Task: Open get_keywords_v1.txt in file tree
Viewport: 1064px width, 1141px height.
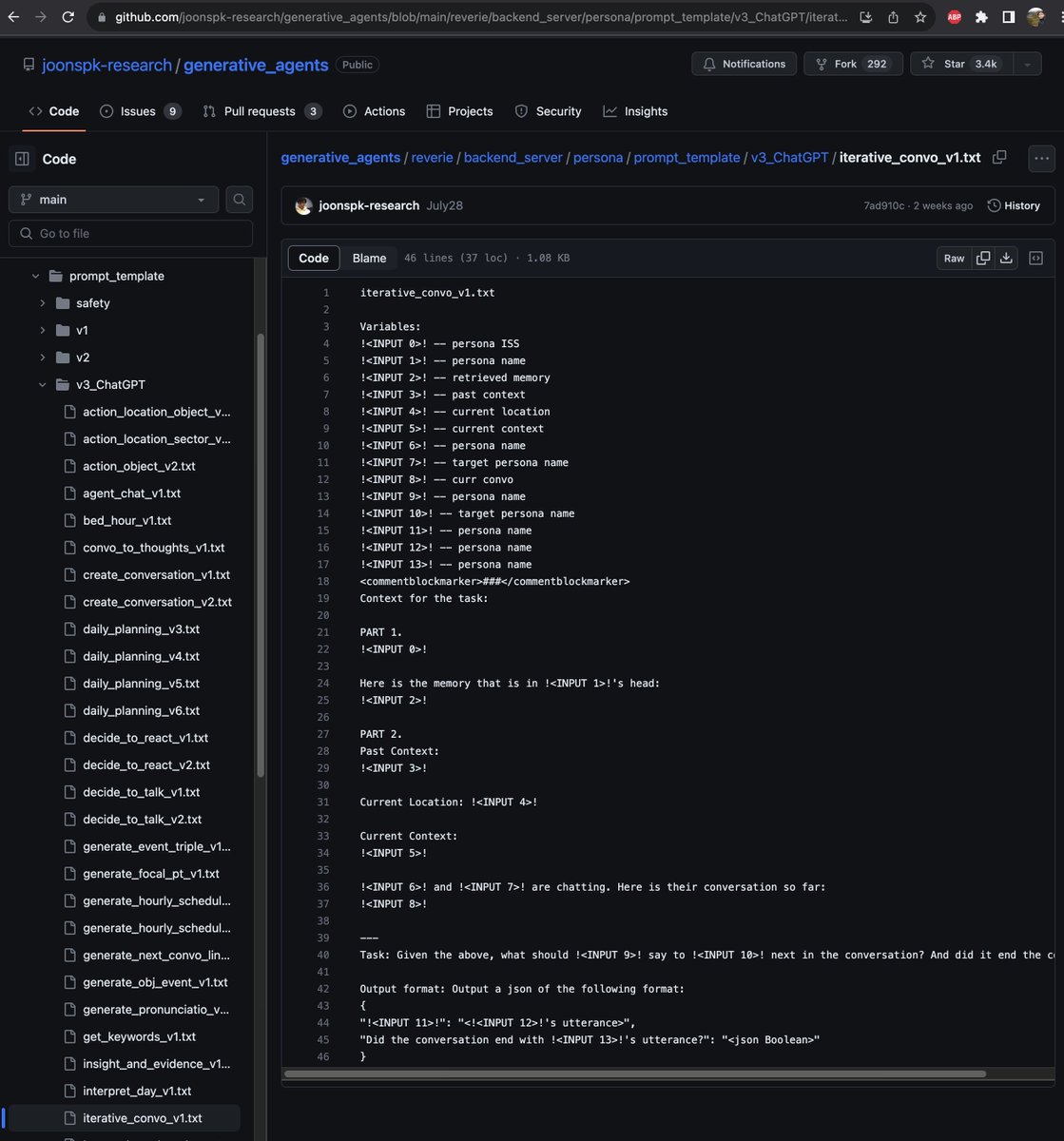Action: click(139, 1037)
